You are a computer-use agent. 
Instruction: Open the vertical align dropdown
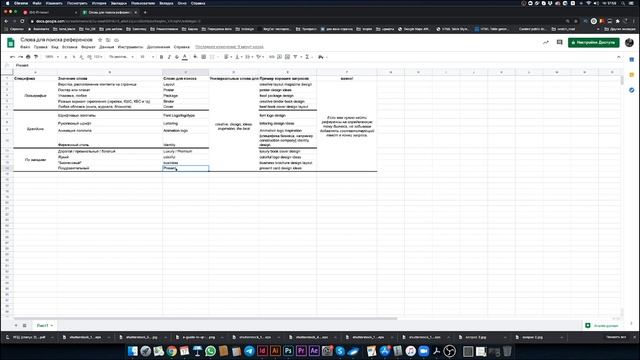(x=238, y=57)
